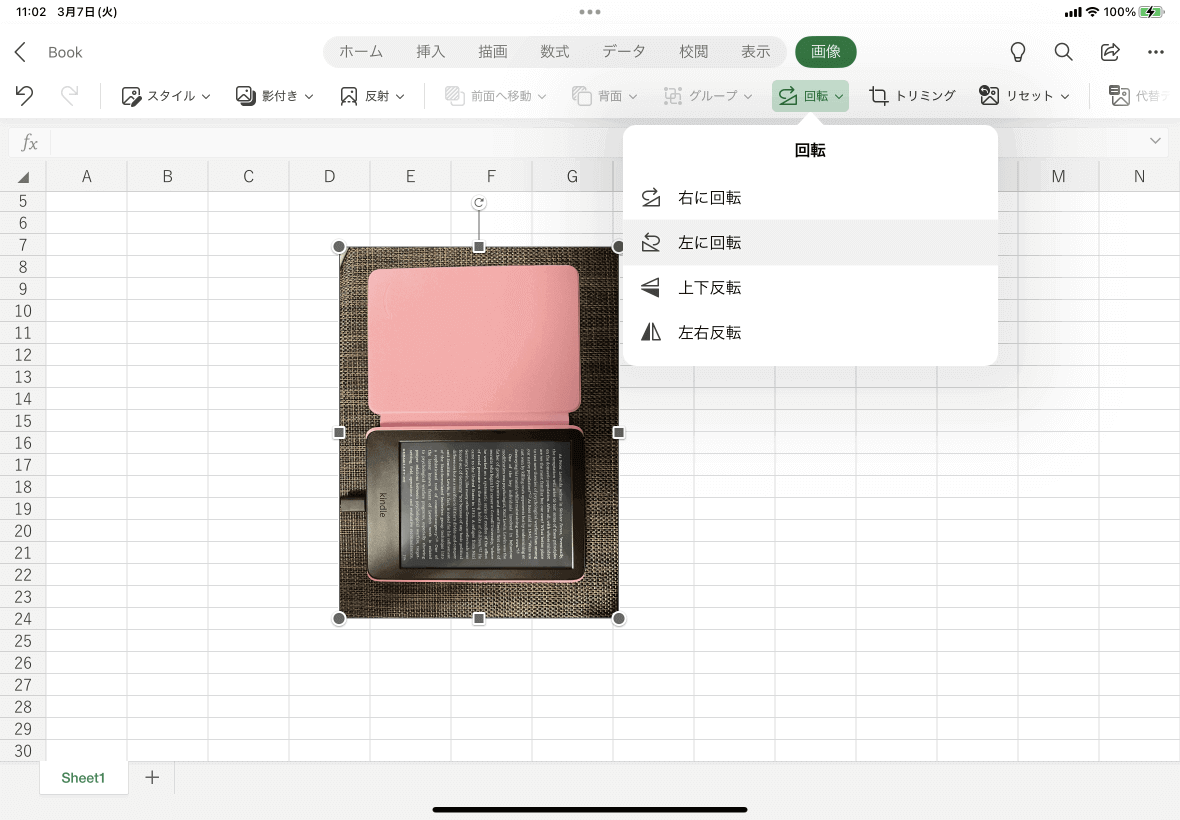The height and width of the screenshot is (820, 1180).
Task: Click the left-middle resize handle
Action: point(339,433)
